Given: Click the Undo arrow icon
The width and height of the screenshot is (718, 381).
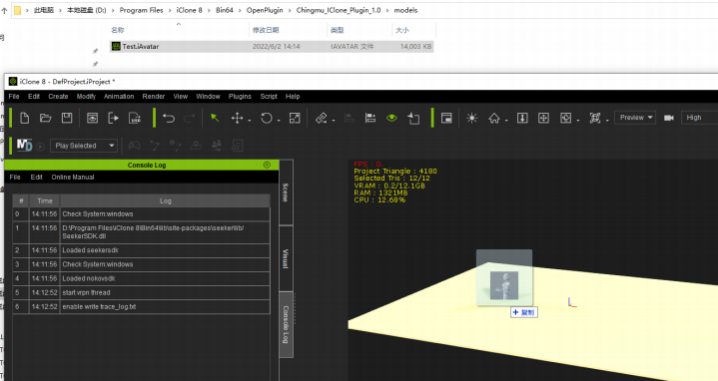Looking at the screenshot, I should 169,118.
